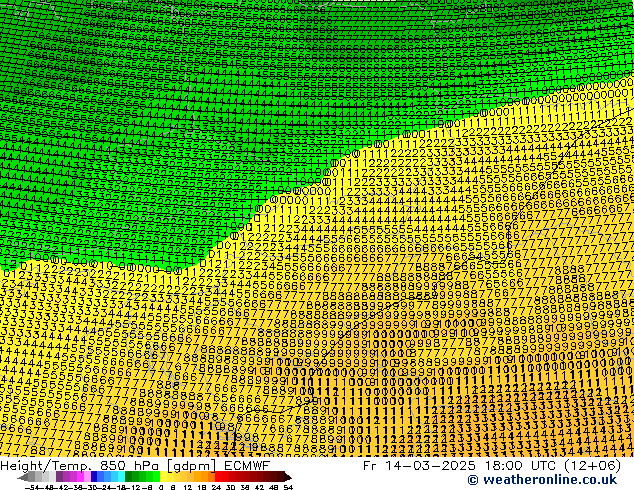Click the bright red legend swatch at 24
Image resolution: width=634 pixels, height=490 pixels.
coord(218,477)
